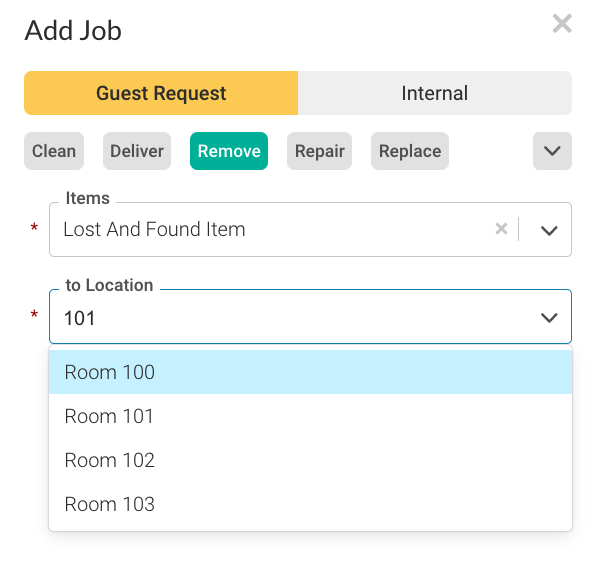Open the to Location dropdown chevron

tap(549, 317)
